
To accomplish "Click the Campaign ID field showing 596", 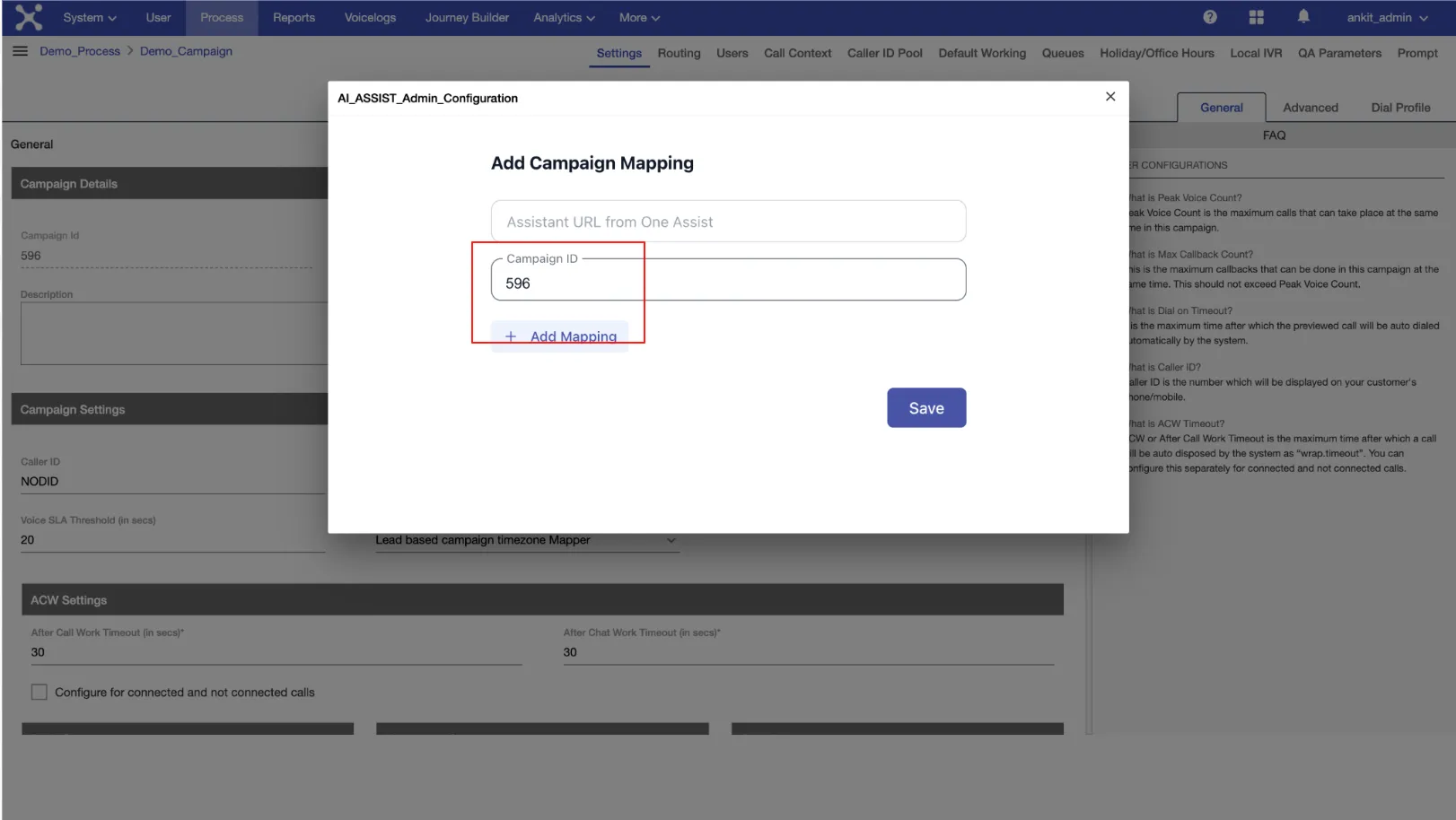I will pyautogui.click(x=728, y=280).
